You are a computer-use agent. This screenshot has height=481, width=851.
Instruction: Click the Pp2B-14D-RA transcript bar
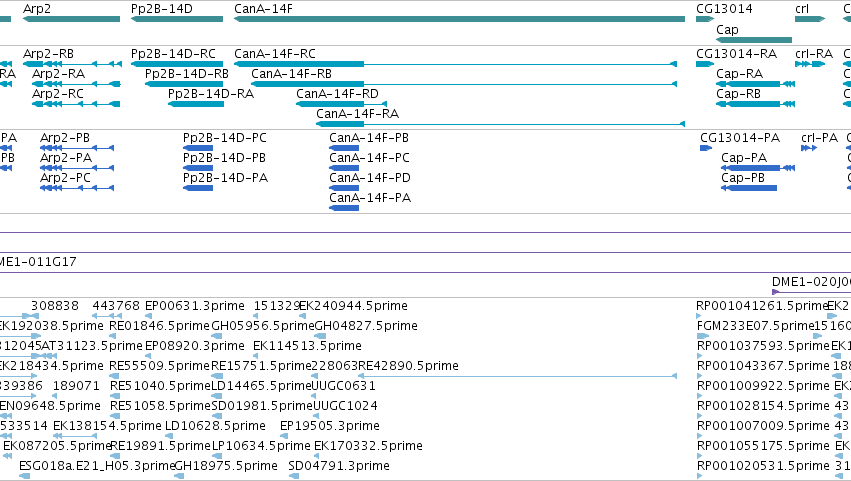pyautogui.click(x=196, y=104)
